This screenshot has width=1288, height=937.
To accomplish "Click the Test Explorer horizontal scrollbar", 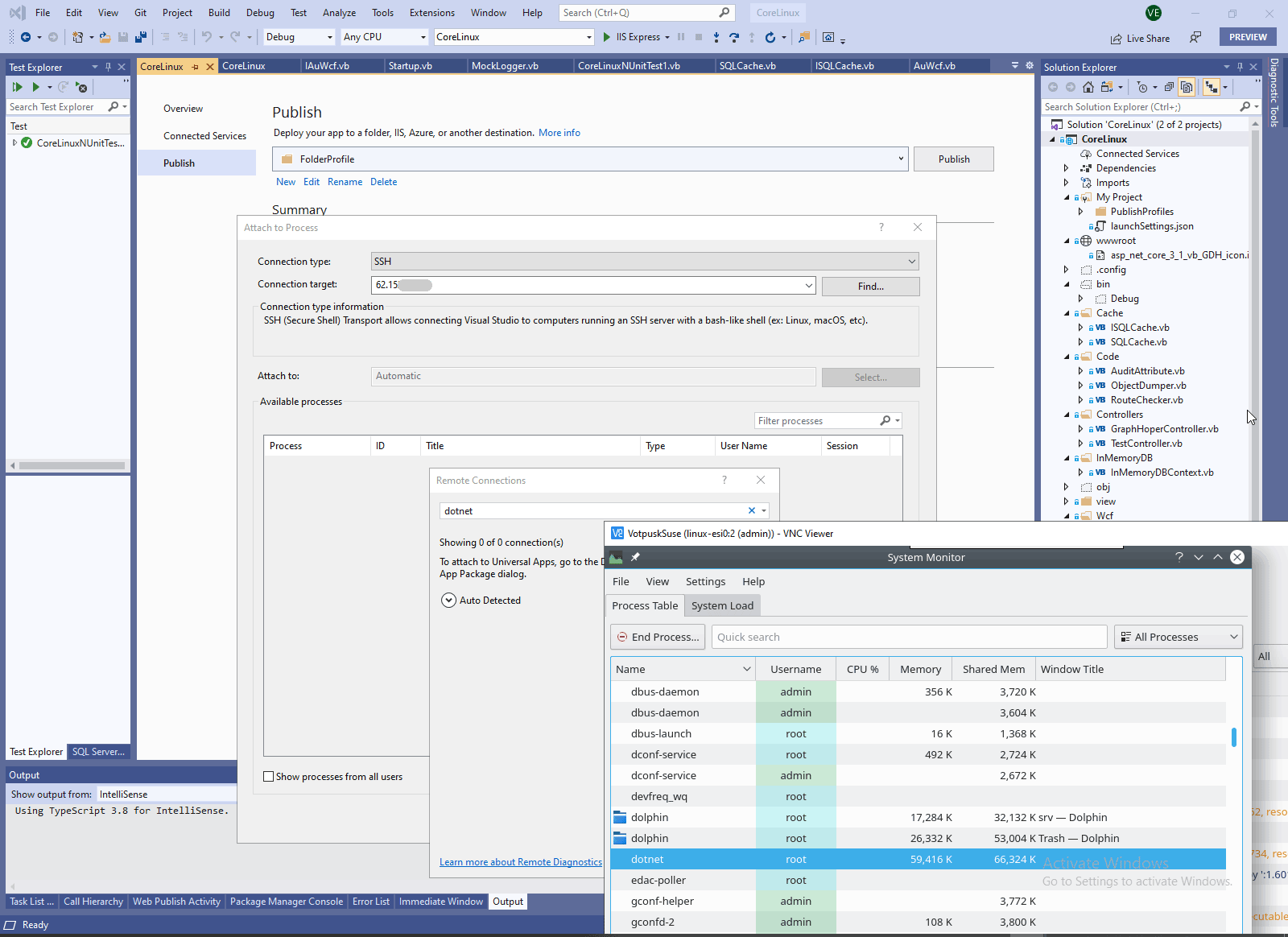I will (x=72, y=465).
